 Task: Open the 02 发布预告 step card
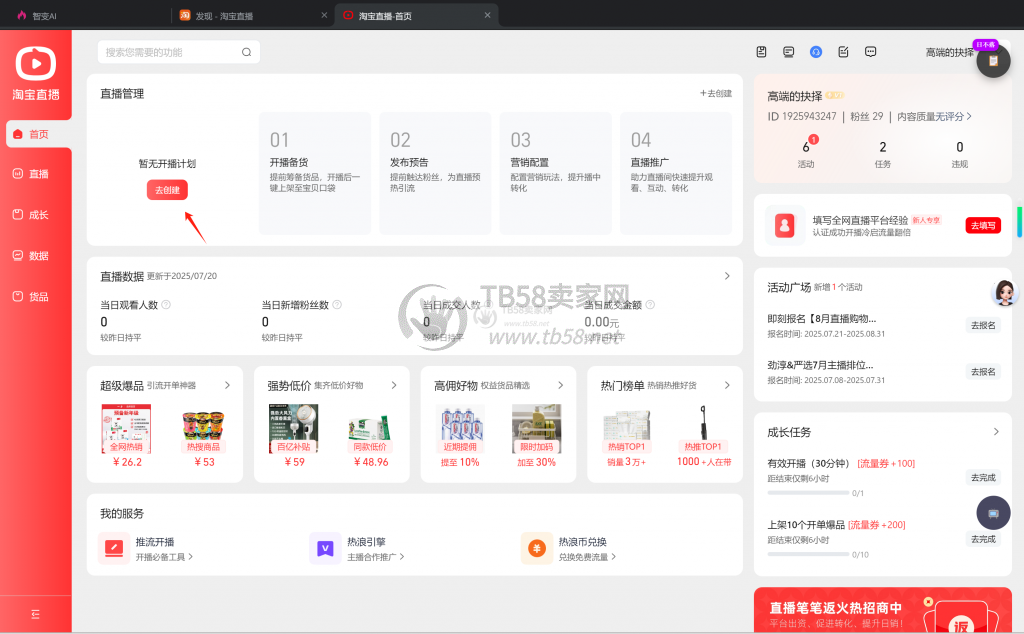[435, 173]
